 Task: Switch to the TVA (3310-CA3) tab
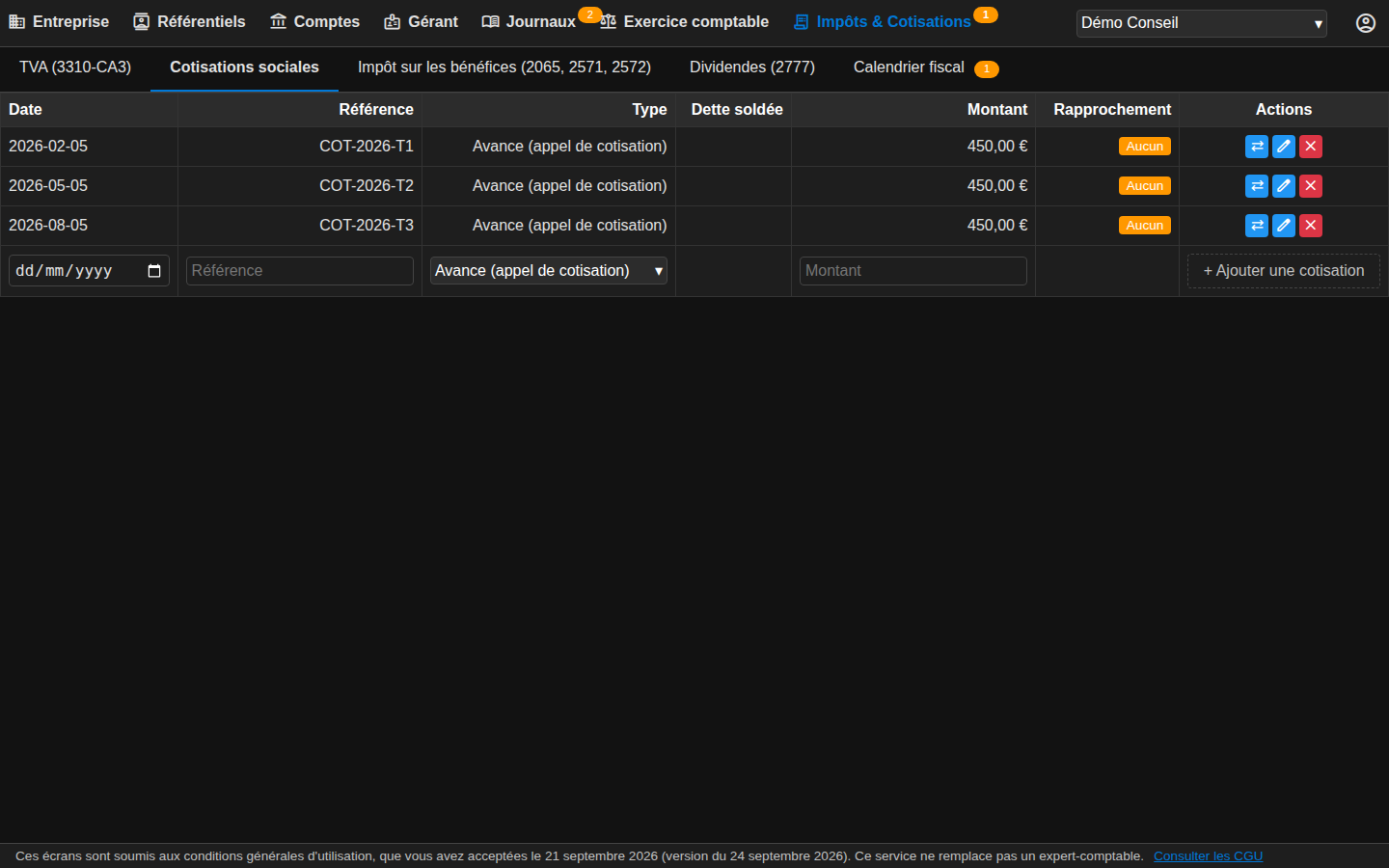pyautogui.click(x=75, y=68)
